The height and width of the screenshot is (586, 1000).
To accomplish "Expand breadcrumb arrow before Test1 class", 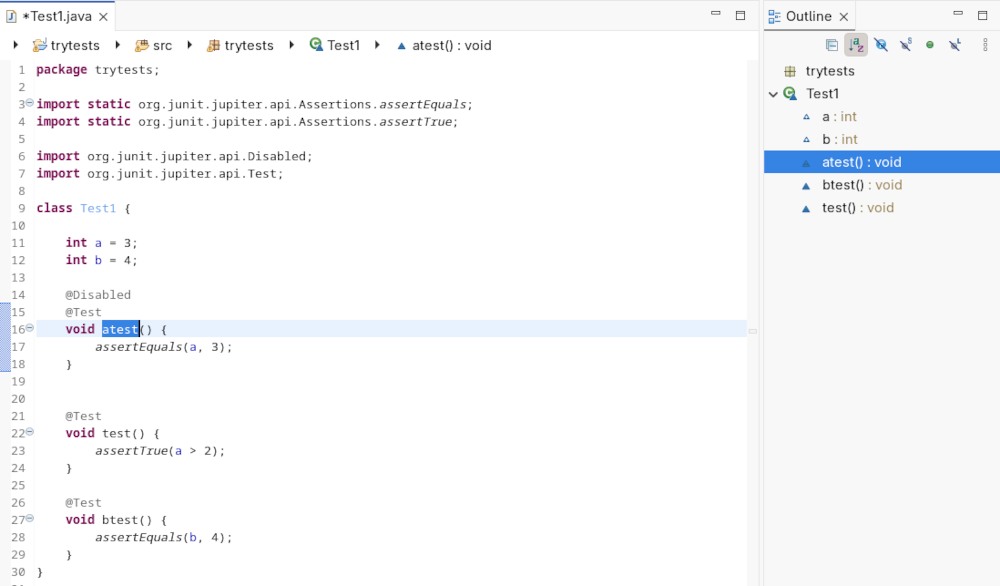I will tap(291, 45).
